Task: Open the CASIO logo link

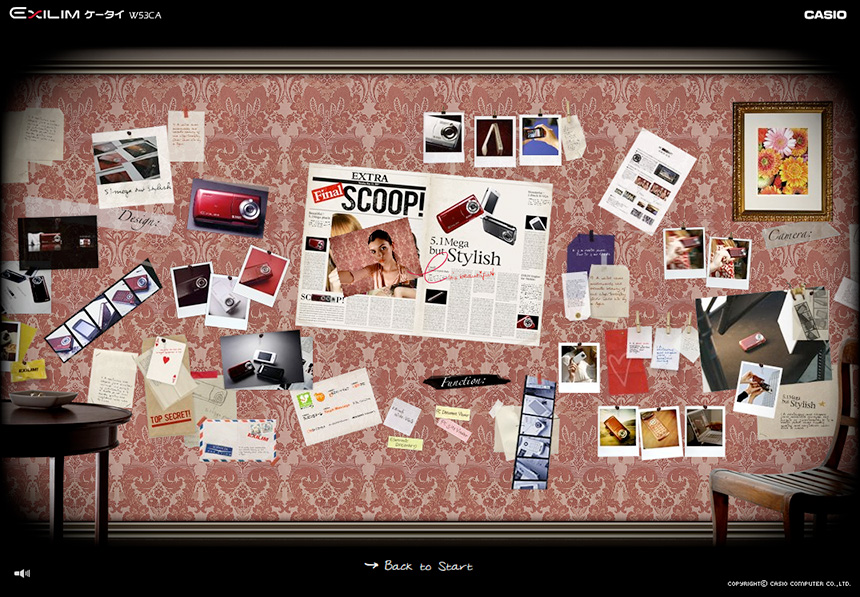Action: [825, 15]
